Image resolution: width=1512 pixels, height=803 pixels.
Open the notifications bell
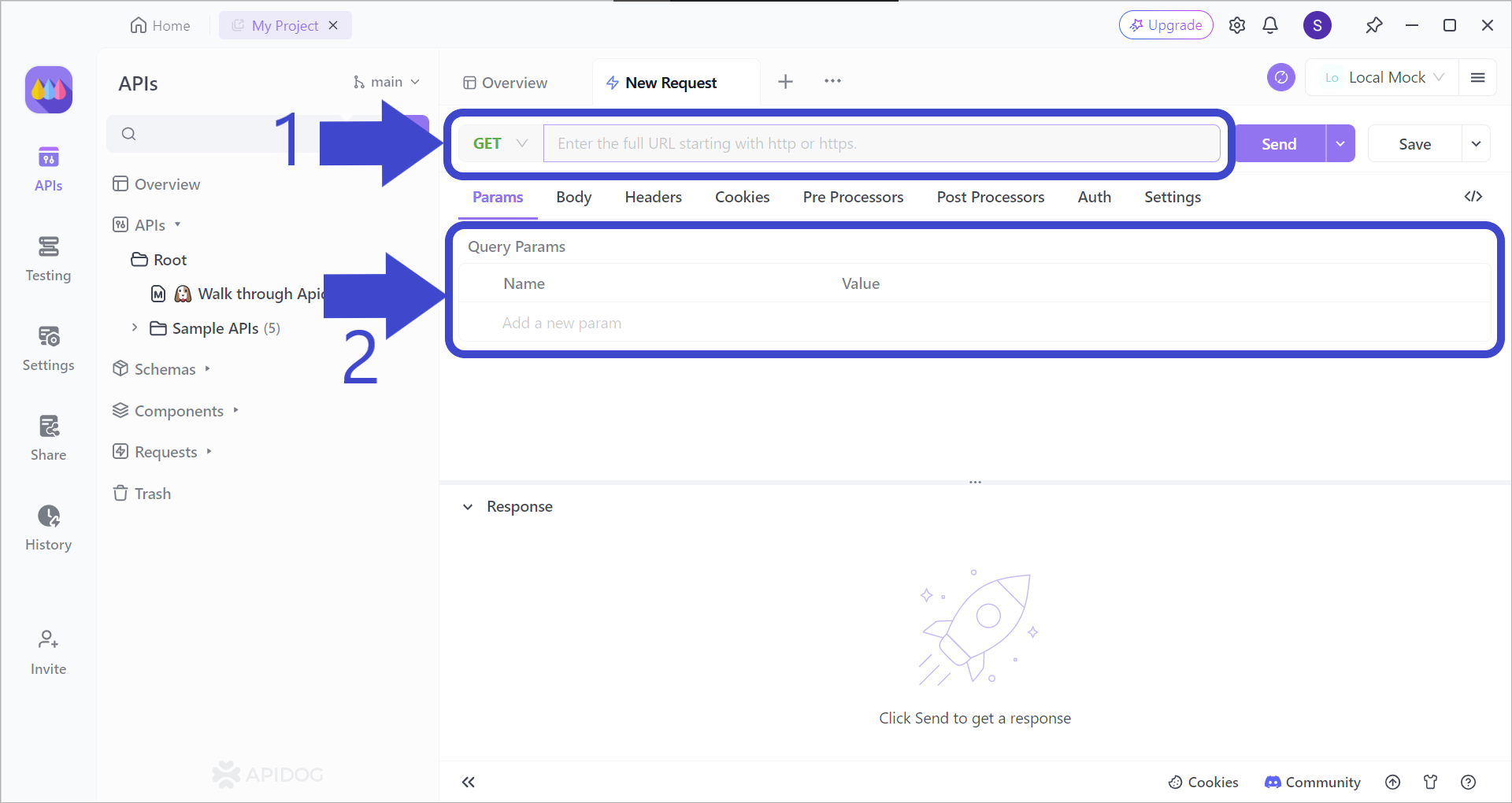pyautogui.click(x=1269, y=25)
